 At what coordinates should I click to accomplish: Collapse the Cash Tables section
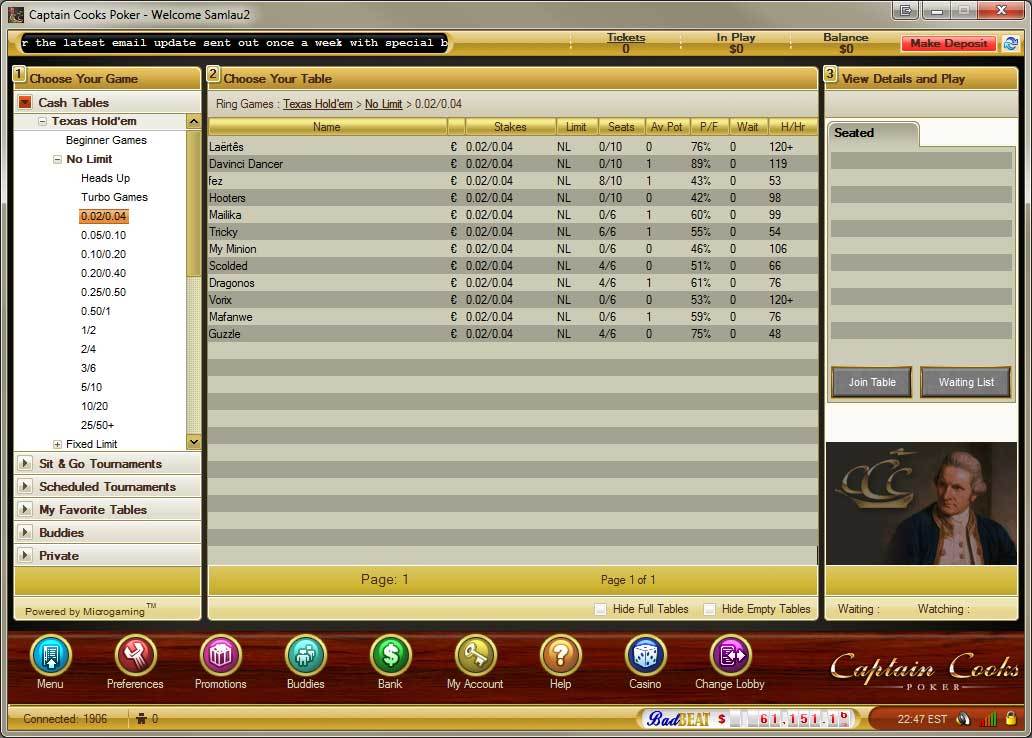(x=25, y=102)
